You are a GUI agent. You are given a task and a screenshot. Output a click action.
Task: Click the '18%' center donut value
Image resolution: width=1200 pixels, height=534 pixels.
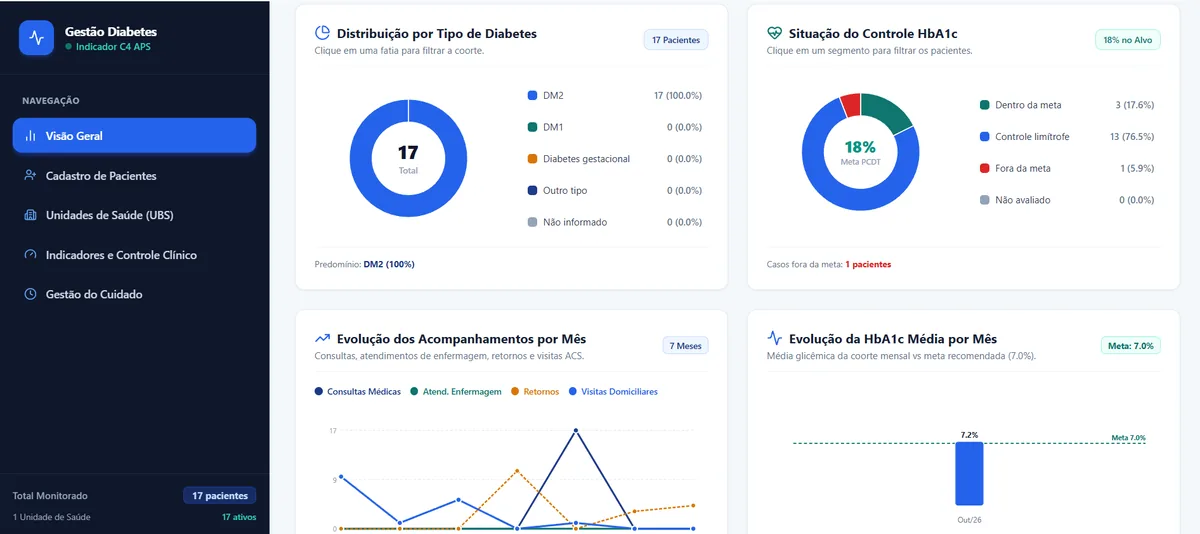click(x=860, y=147)
